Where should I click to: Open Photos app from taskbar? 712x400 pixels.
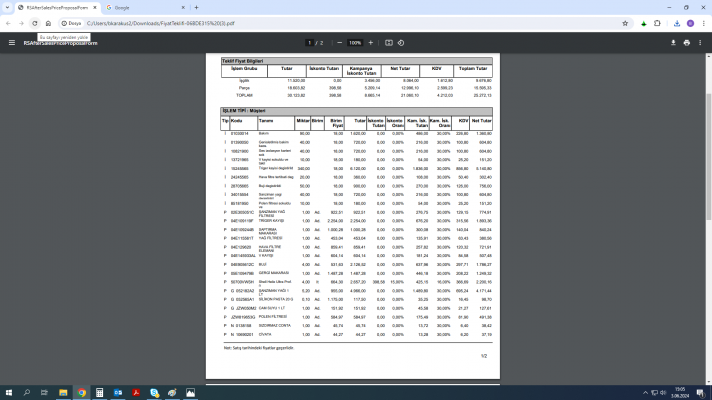click(190, 393)
